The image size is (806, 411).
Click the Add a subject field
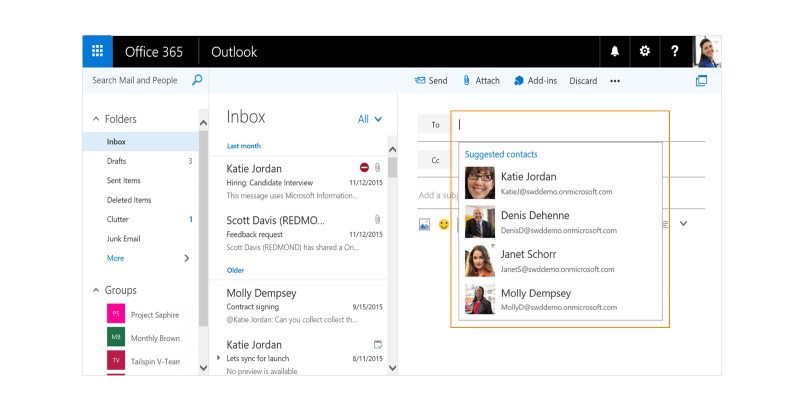point(438,195)
